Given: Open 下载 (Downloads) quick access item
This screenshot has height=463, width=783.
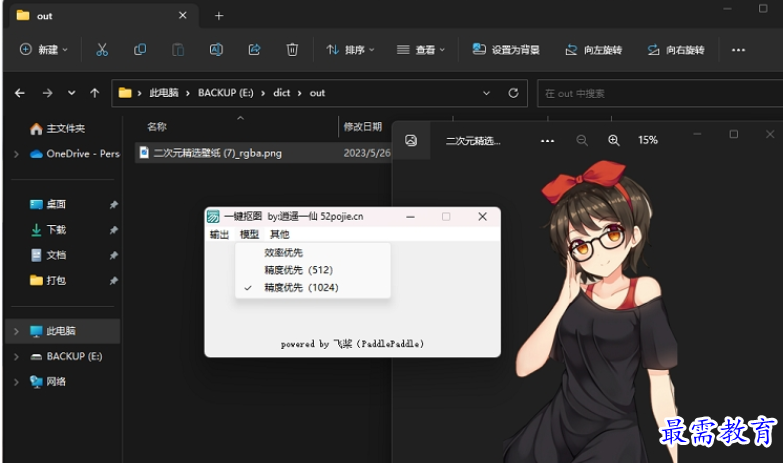Looking at the screenshot, I should 48,230.
